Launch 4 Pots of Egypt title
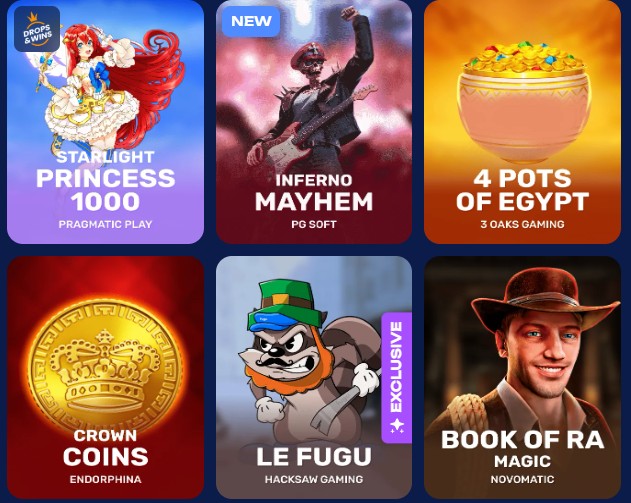This screenshot has height=503, width=631. tap(522, 190)
